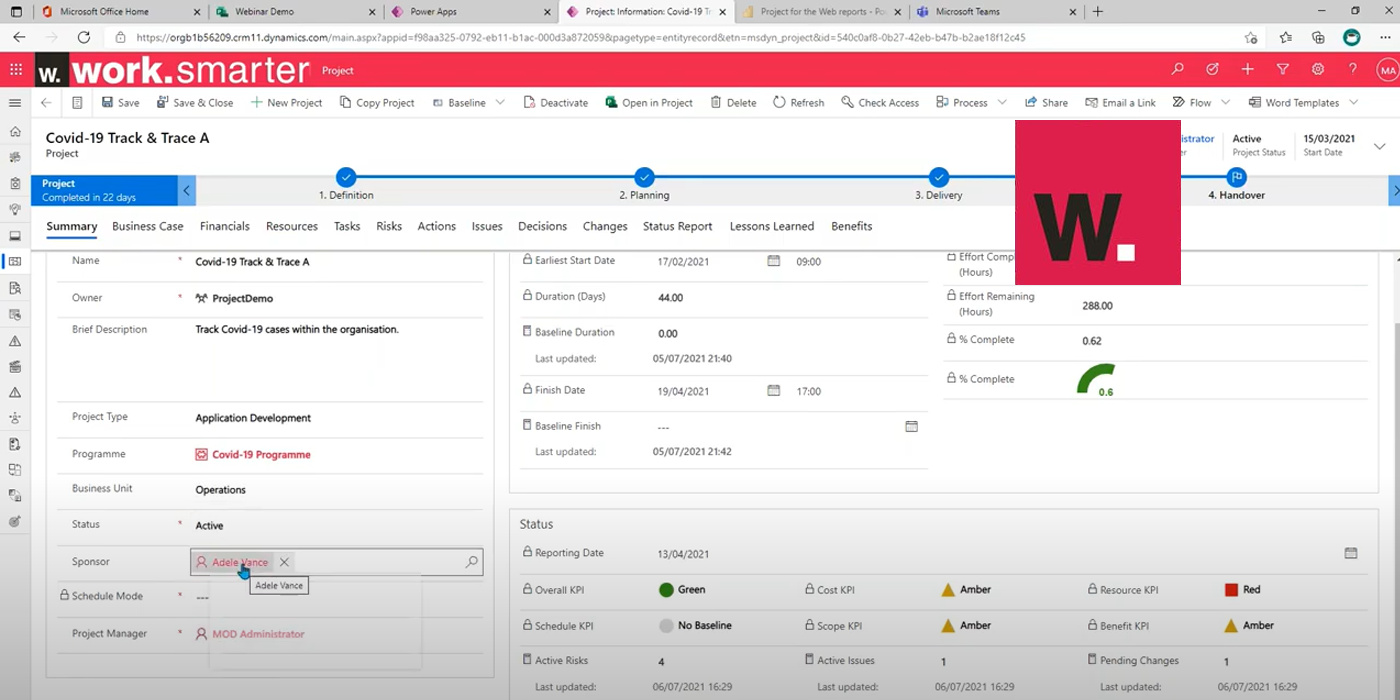Open the Covid-19 Programme link
The height and width of the screenshot is (700, 1400).
pyautogui.click(x=261, y=454)
